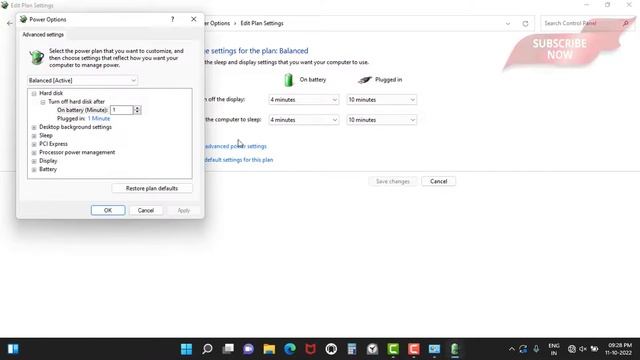
Task: Expand the Display node
Action: point(34,161)
